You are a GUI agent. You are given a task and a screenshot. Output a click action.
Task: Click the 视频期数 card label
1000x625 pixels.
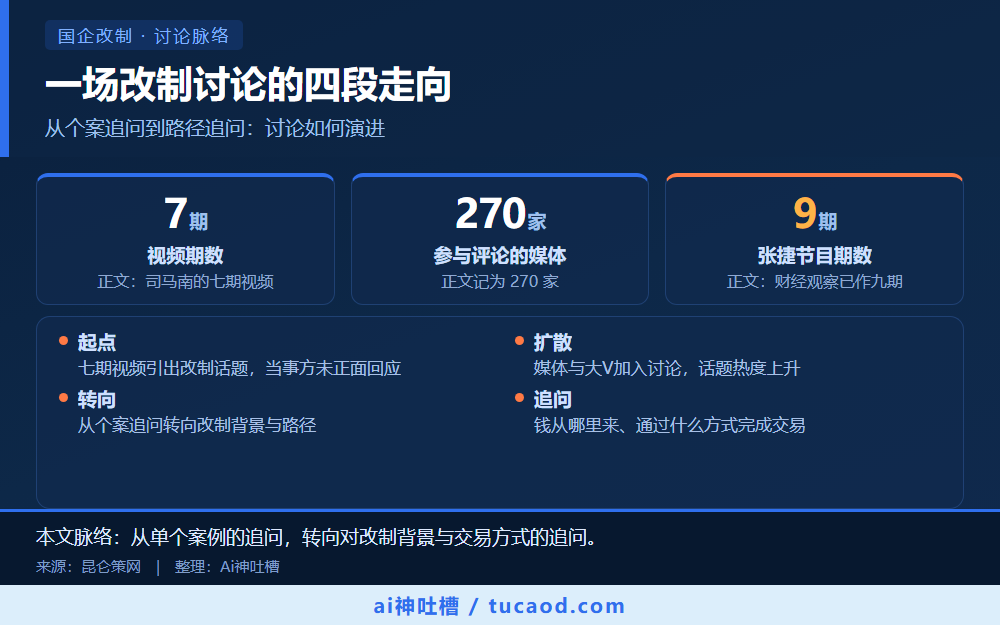pyautogui.click(x=186, y=255)
